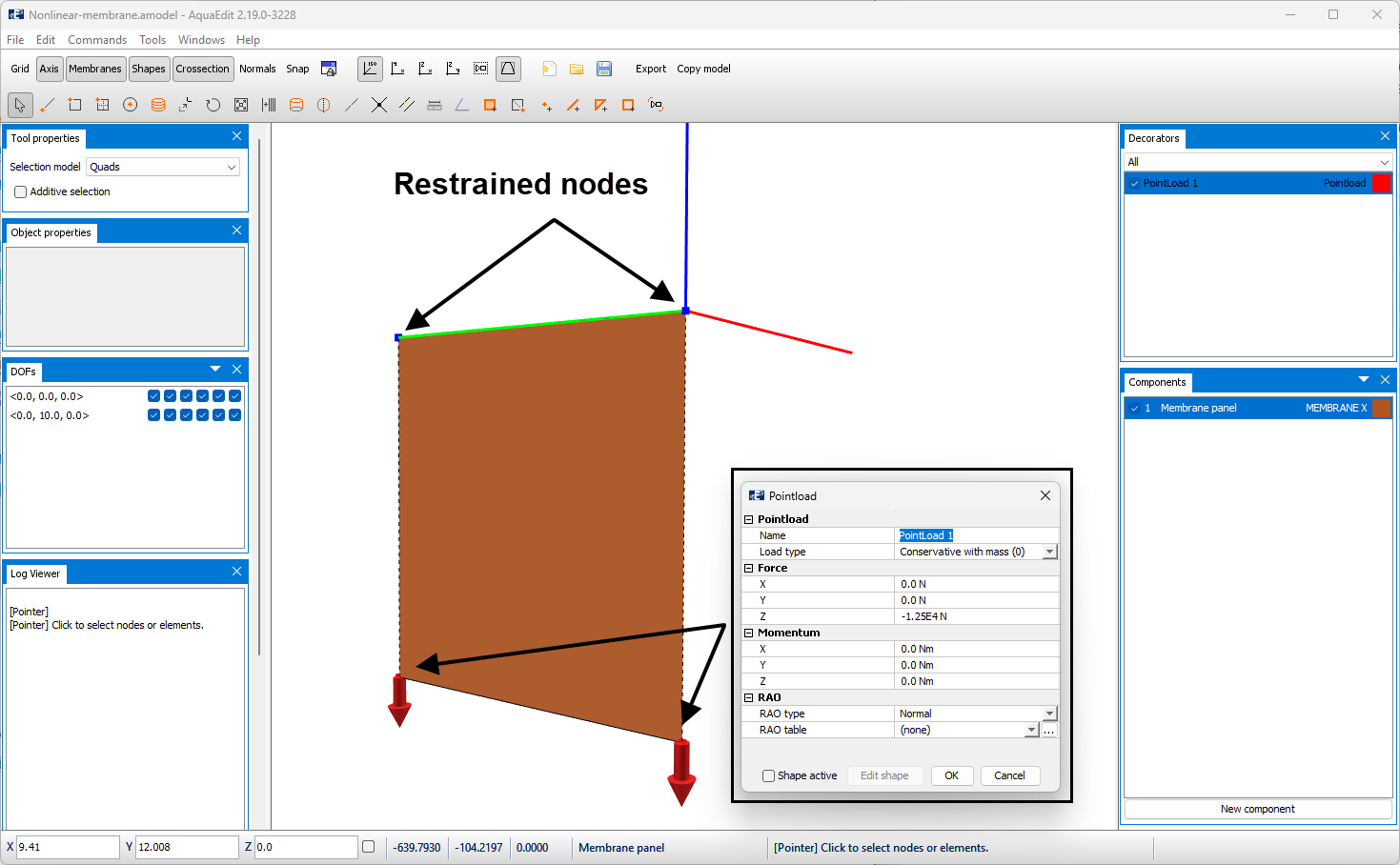This screenshot has width=1400, height=865.
Task: Toggle first DOF checkbox of node <0.0, 10.0, 0.0>
Action: 153,415
